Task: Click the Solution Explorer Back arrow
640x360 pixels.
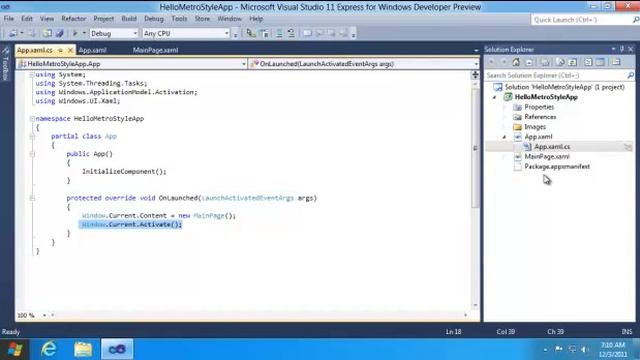Action: click(x=491, y=62)
